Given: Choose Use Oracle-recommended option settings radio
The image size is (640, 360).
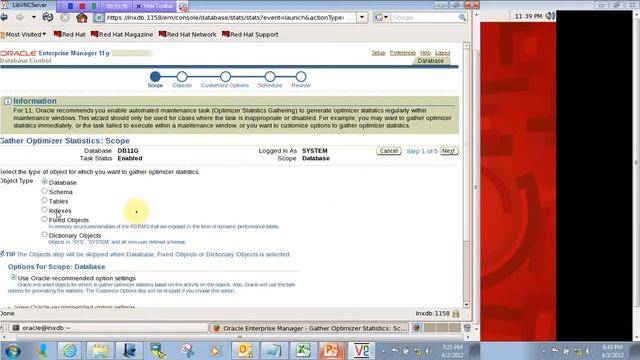Looking at the screenshot, I should pyautogui.click(x=13, y=277).
